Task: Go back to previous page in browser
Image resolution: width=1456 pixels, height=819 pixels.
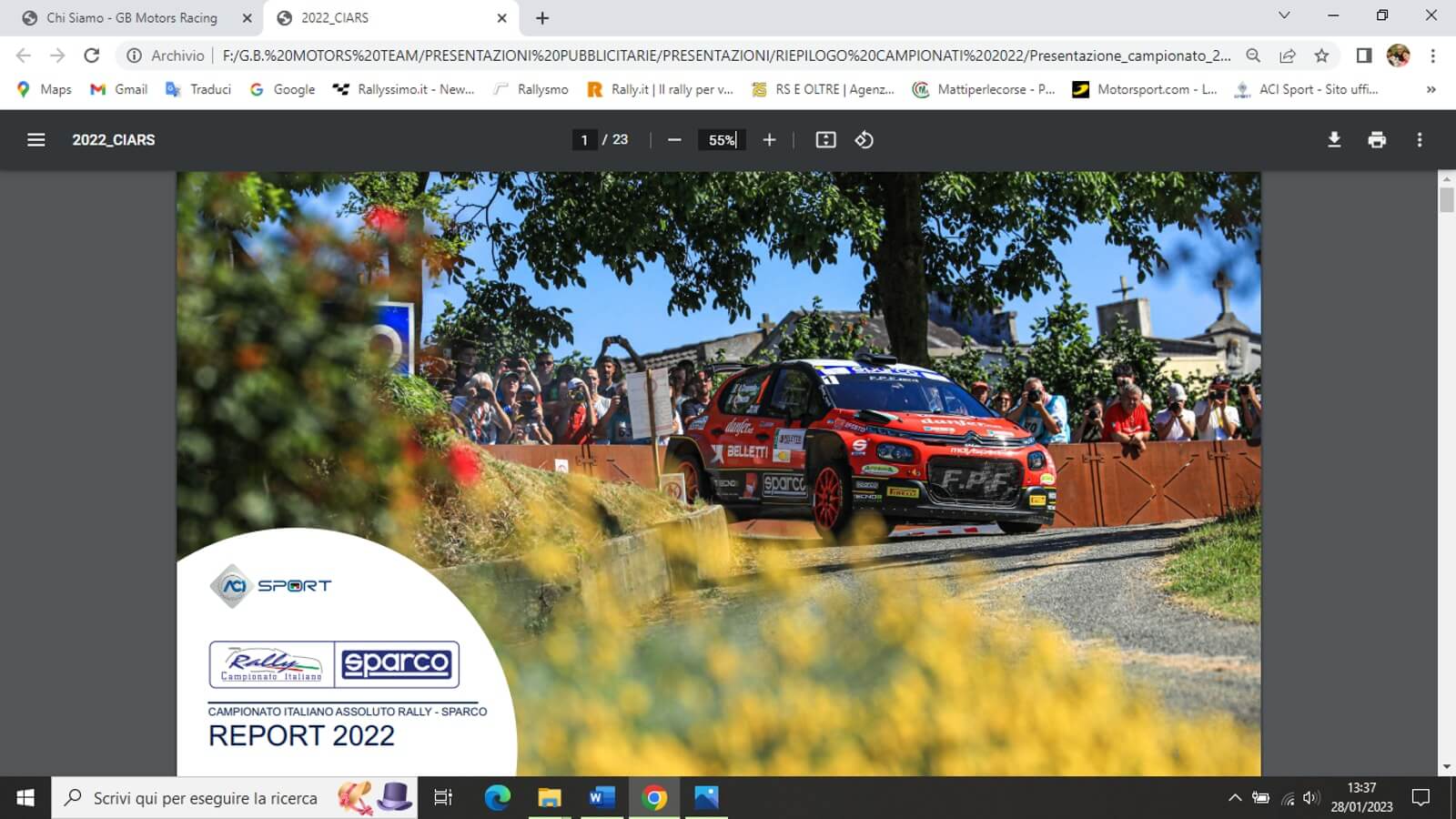Action: click(x=24, y=56)
